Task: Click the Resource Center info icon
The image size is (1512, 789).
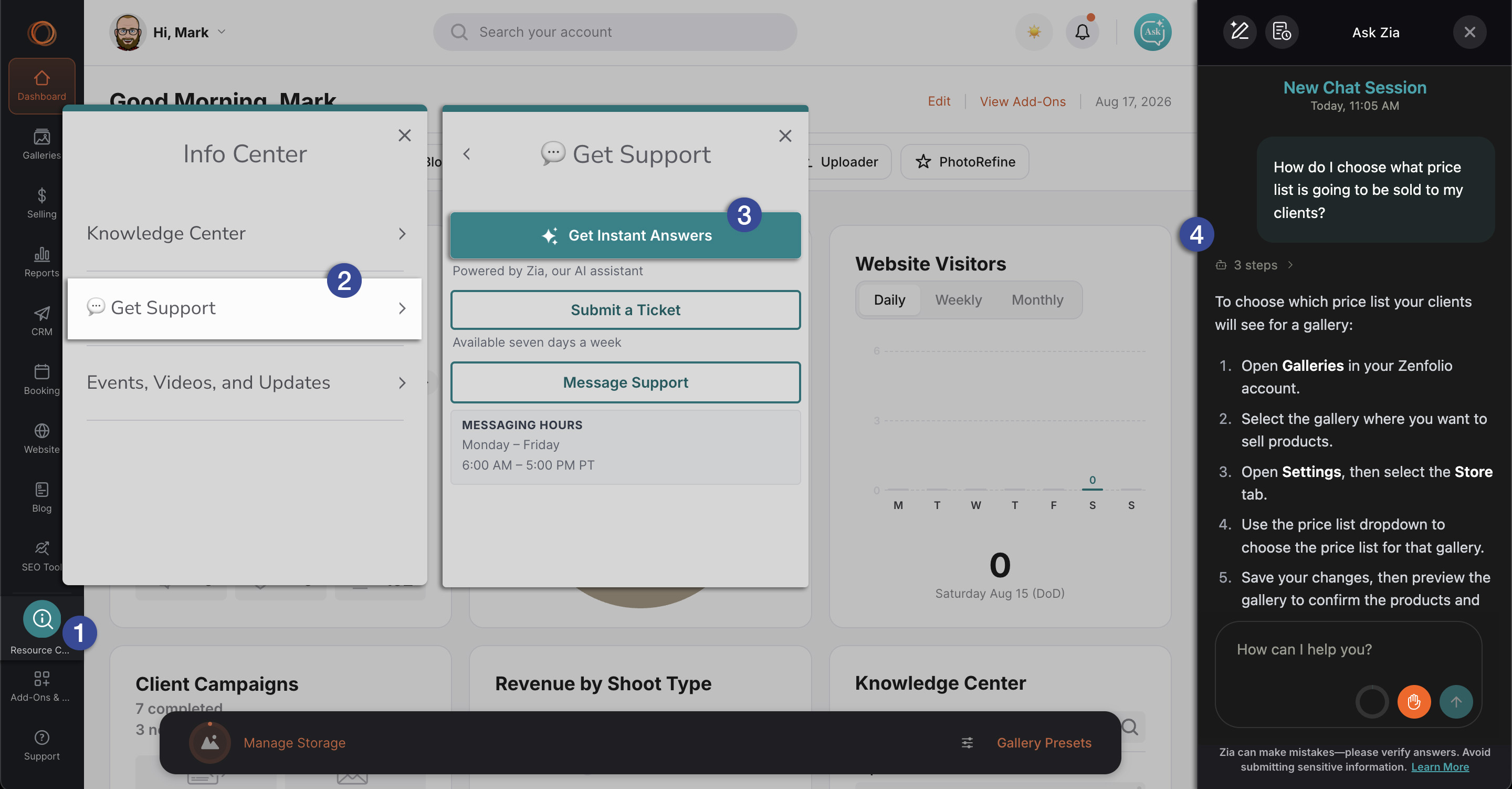Action: (x=41, y=618)
